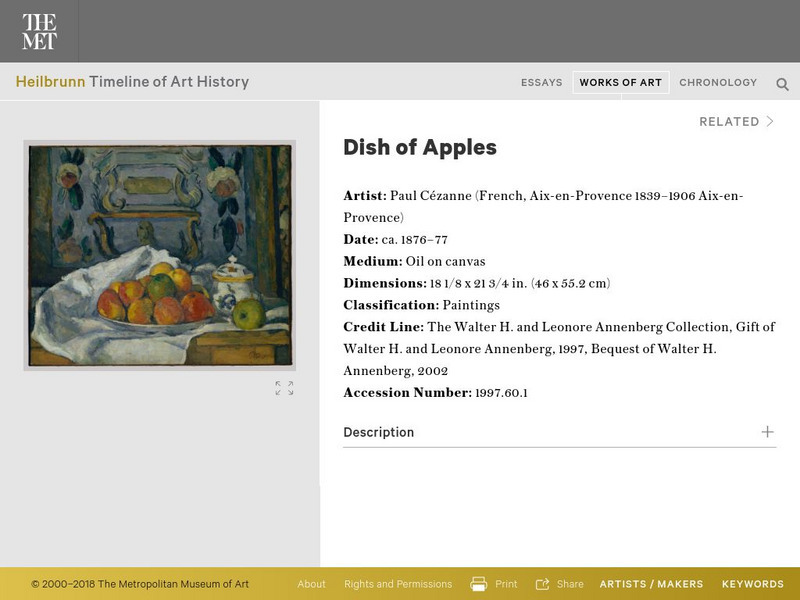
Task: Click the share arrow icon
Action: [543, 584]
